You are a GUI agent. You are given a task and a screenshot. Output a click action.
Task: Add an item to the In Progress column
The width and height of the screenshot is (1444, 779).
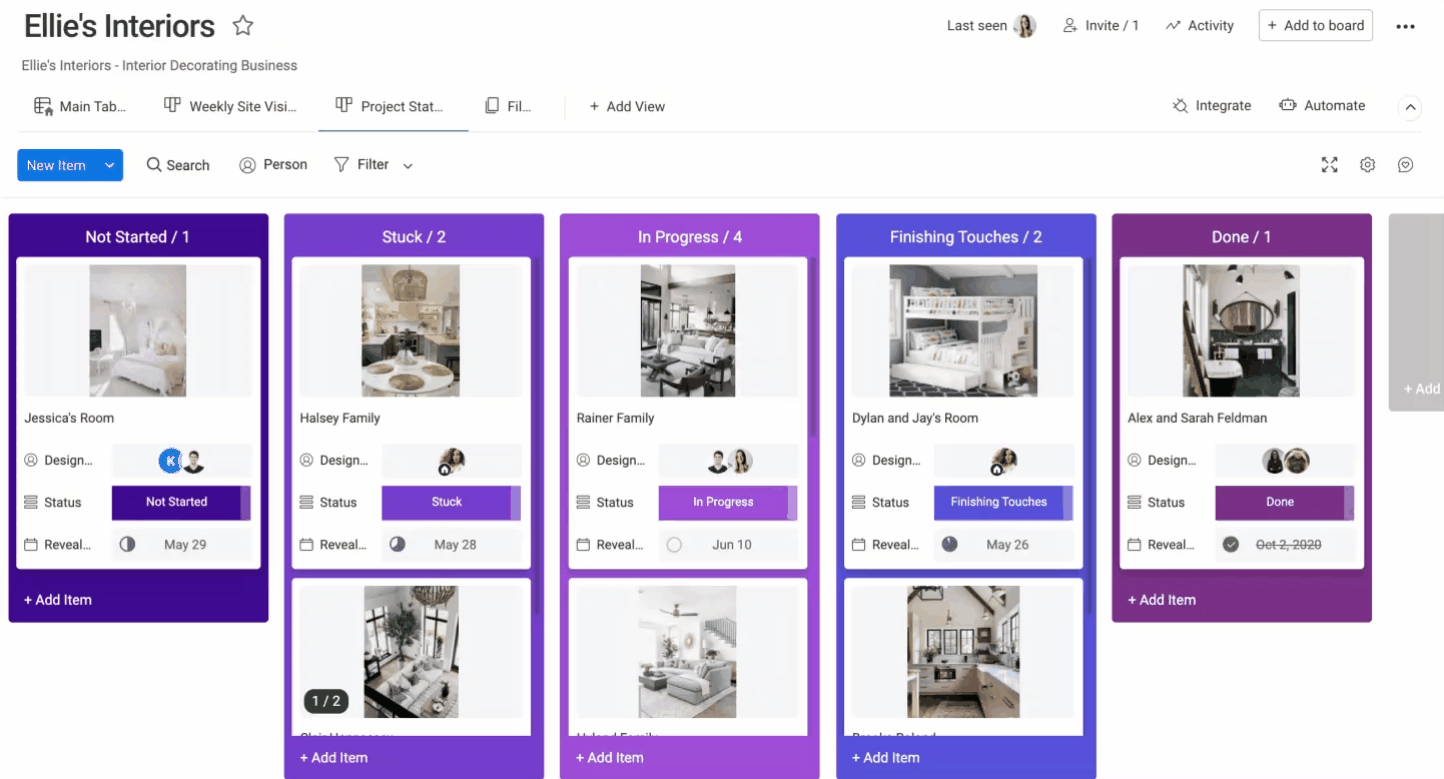coord(610,758)
